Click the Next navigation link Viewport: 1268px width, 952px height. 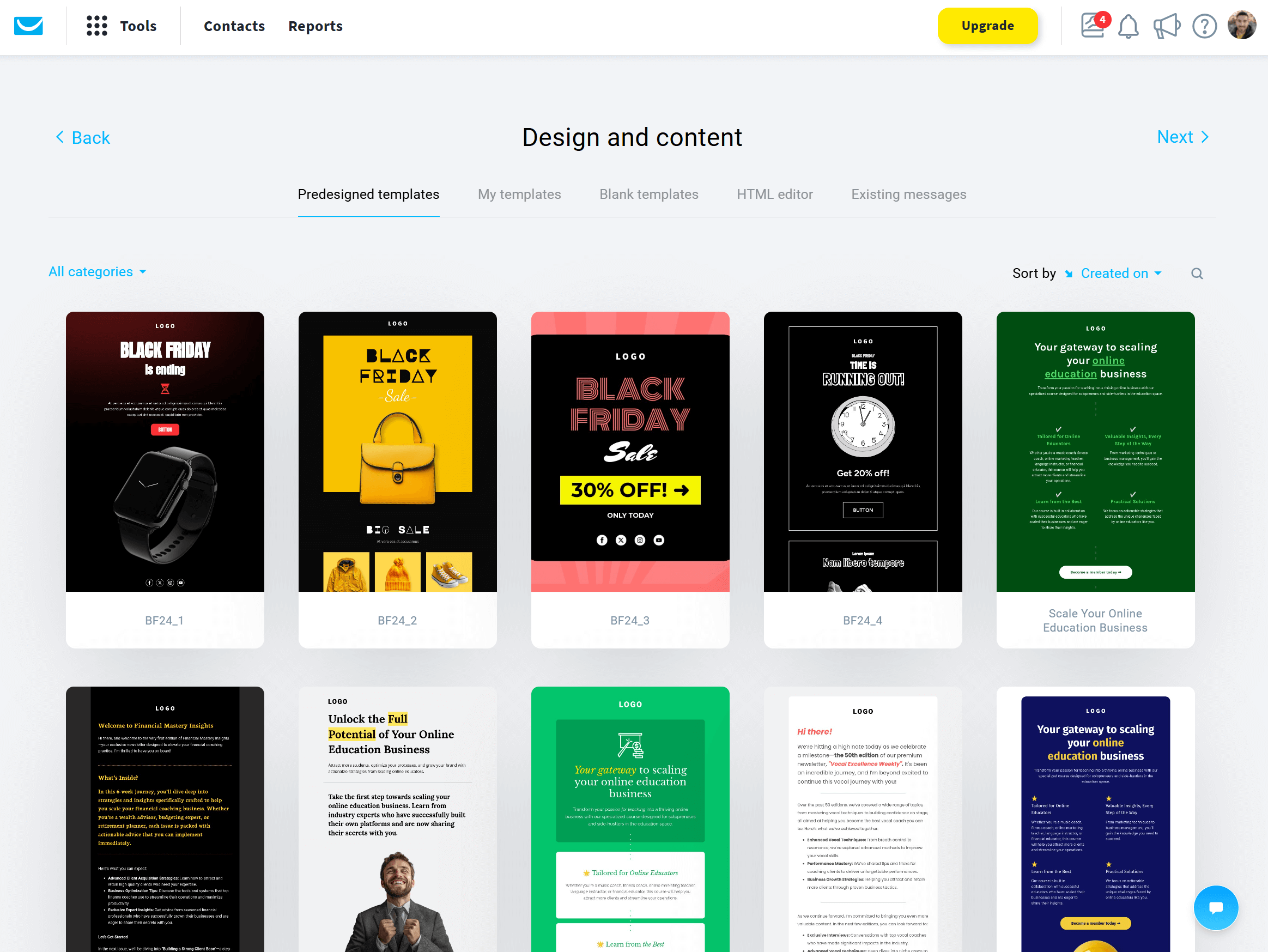1183,137
